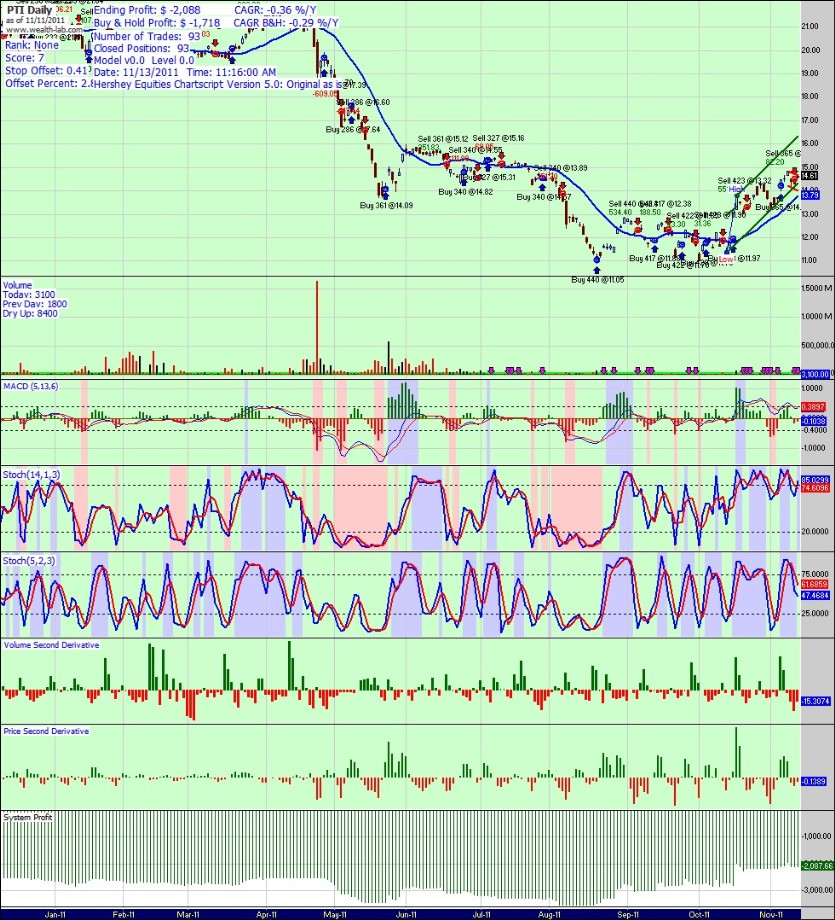Click the Buy 286 @17.64 arrow marker
This screenshot has height=920, width=835.
point(352,119)
